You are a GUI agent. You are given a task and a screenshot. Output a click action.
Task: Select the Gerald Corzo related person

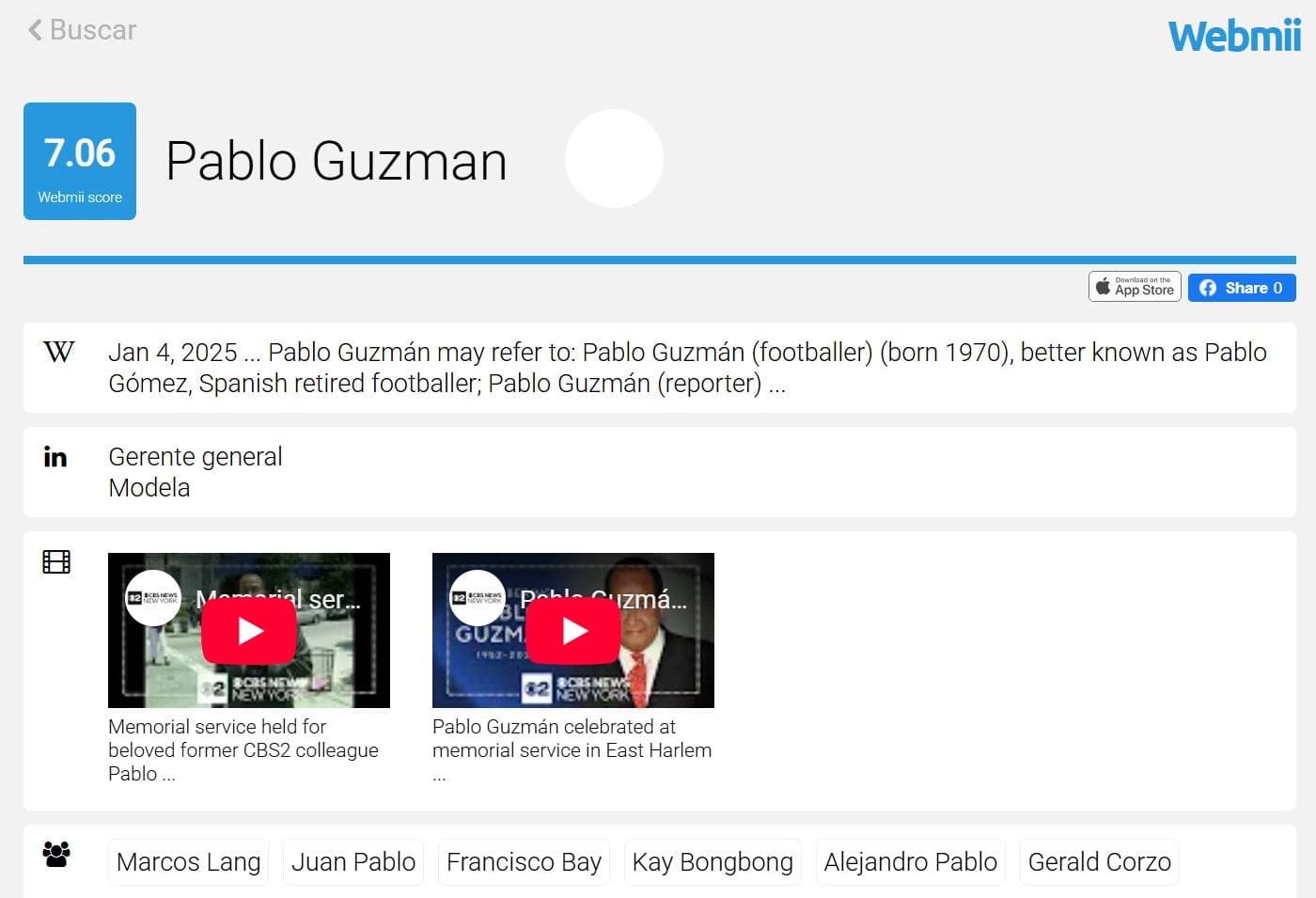tap(1100, 862)
